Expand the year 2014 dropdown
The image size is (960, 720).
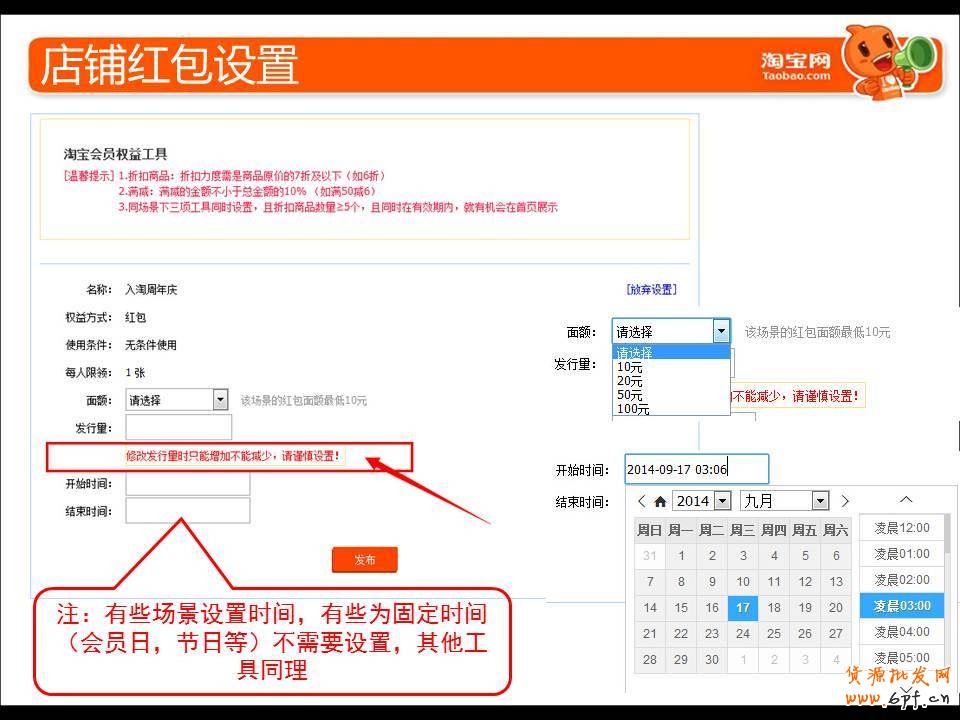tap(721, 501)
